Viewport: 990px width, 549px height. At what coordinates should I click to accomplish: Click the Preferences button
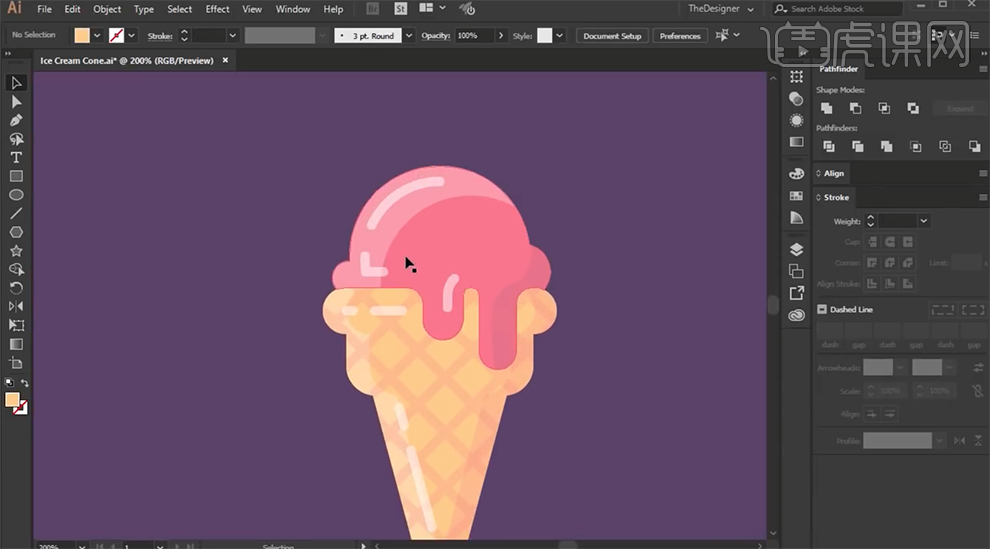(x=680, y=36)
